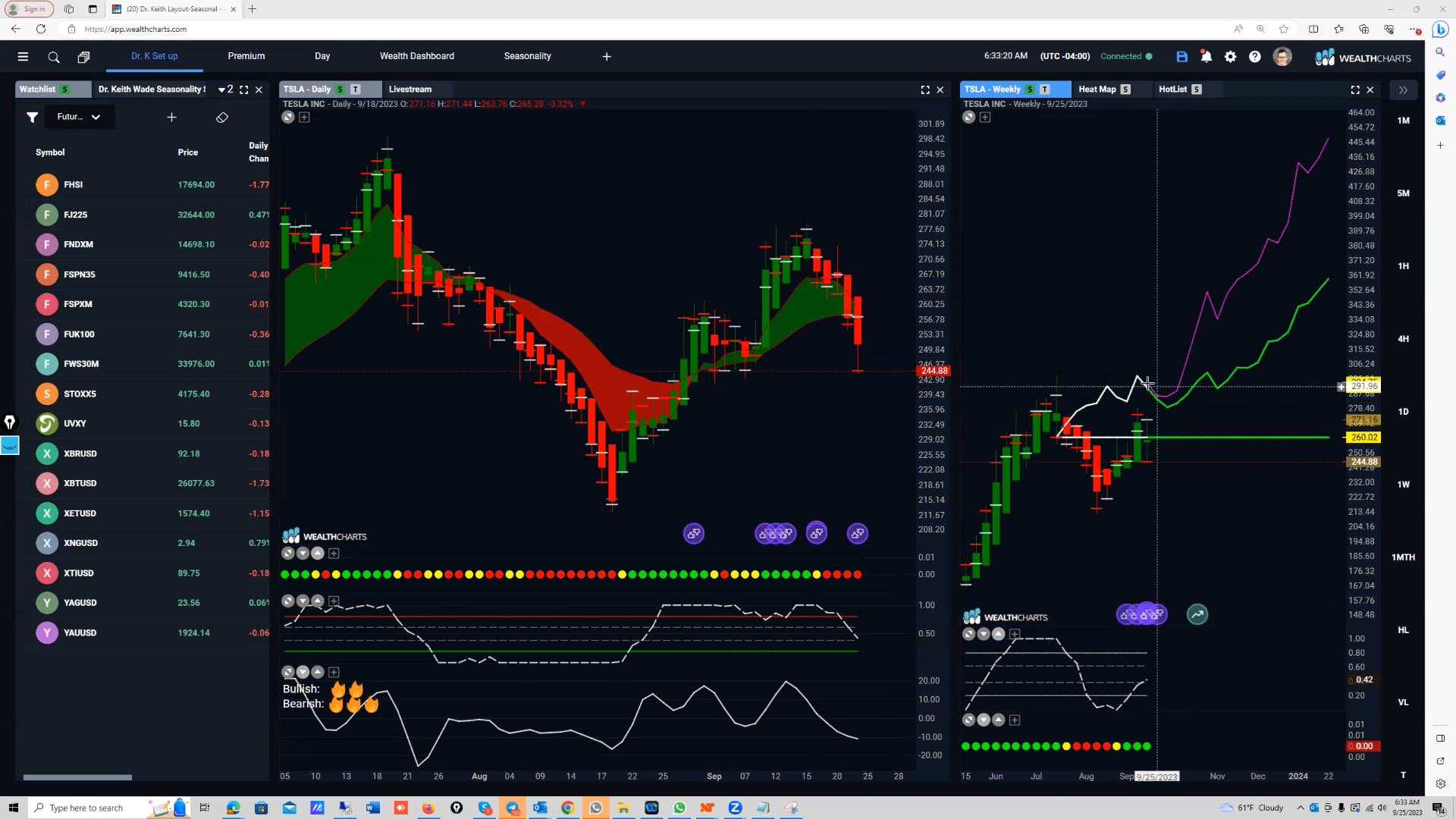Screen dimensions: 1456x819
Task: Click the VL button in right sidebar
Action: click(1403, 703)
